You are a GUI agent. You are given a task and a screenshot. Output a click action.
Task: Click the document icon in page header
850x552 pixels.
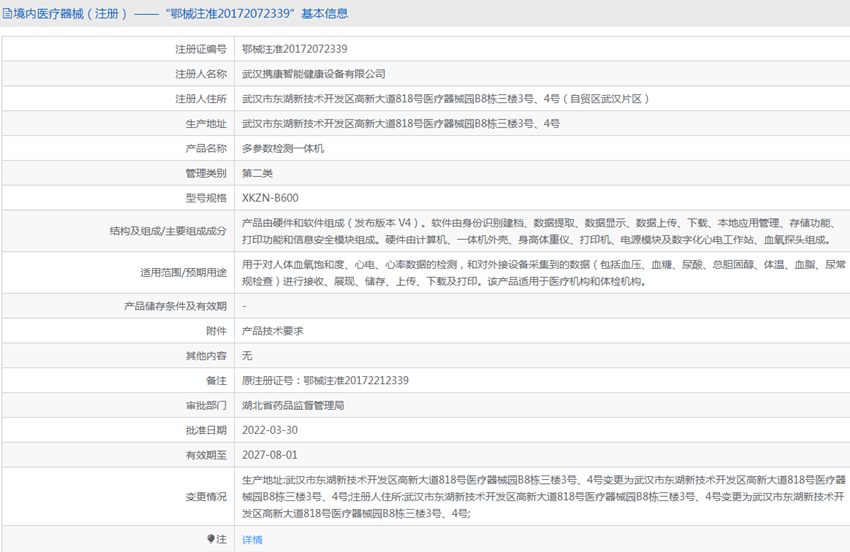[x=8, y=14]
